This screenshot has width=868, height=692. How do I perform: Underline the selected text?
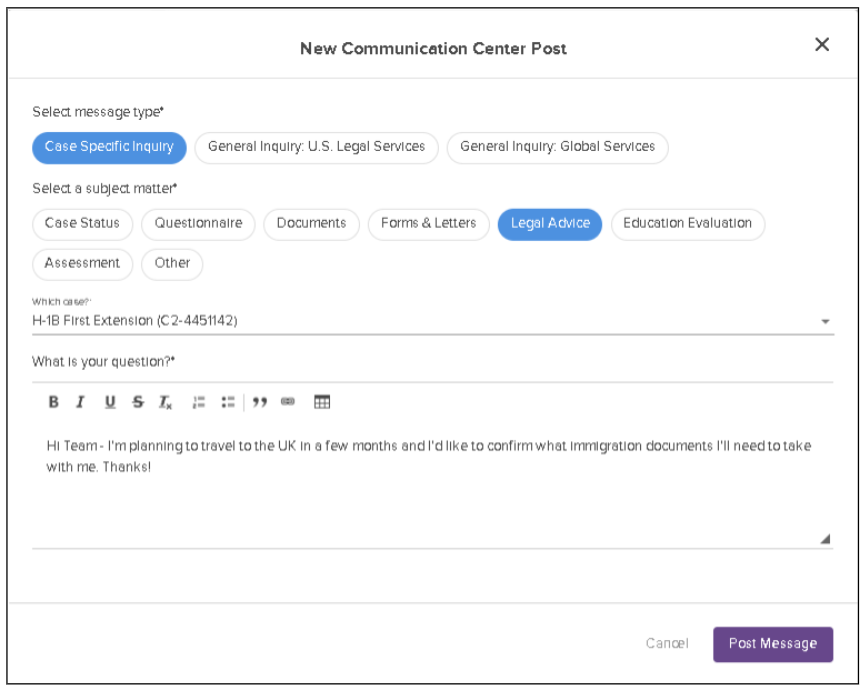(x=110, y=402)
